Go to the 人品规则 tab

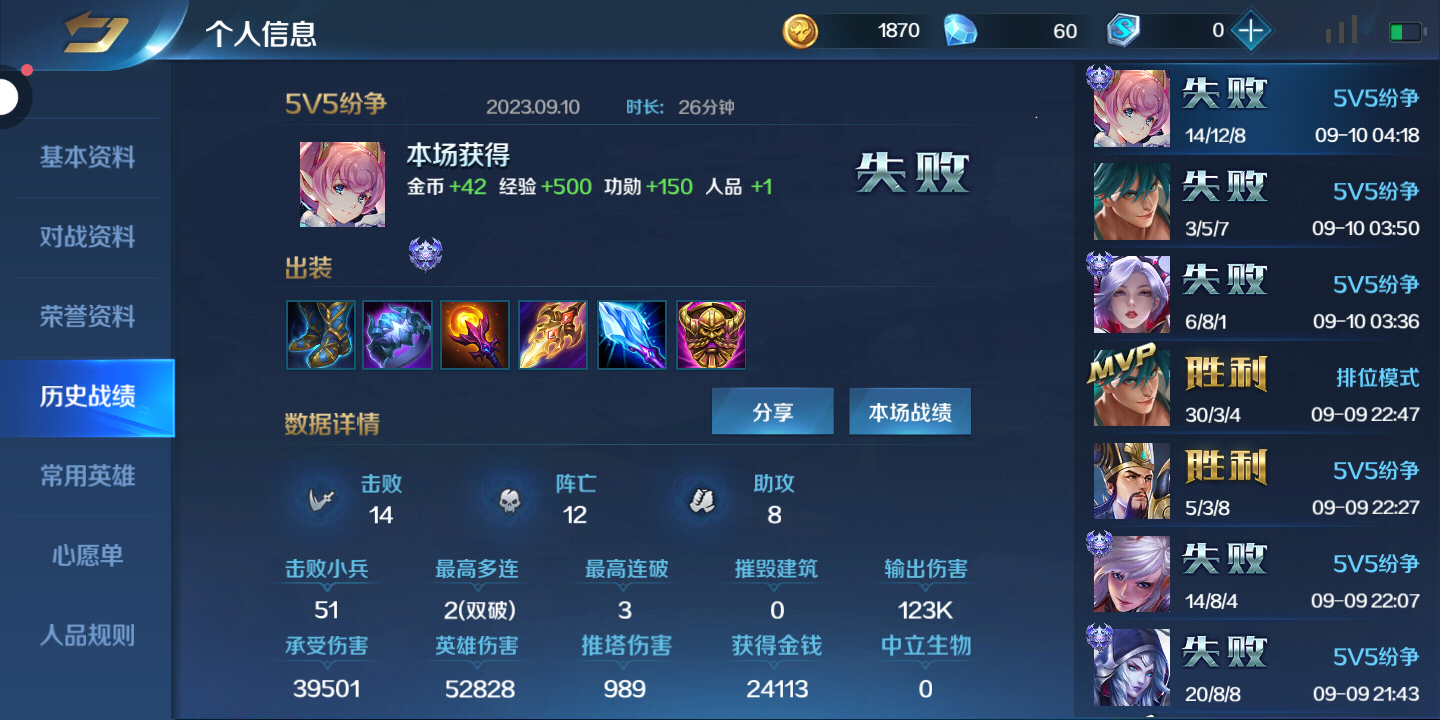pos(87,635)
